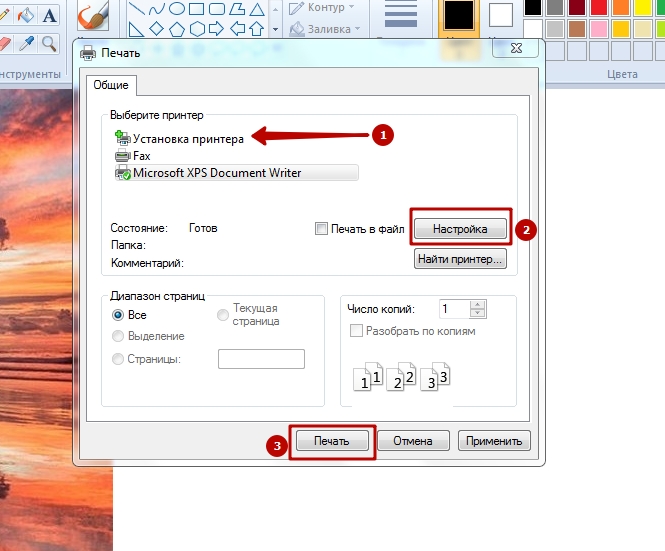Choose the oval shape in shapes gallery
This screenshot has height=551, width=665.
pos(178,8)
